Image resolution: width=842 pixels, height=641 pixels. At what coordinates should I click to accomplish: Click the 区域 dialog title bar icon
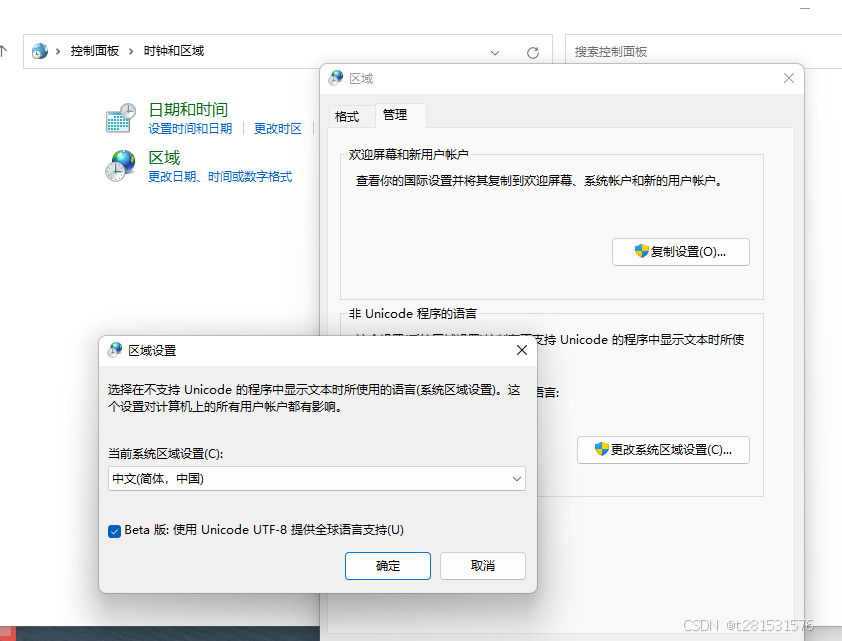(x=335, y=78)
